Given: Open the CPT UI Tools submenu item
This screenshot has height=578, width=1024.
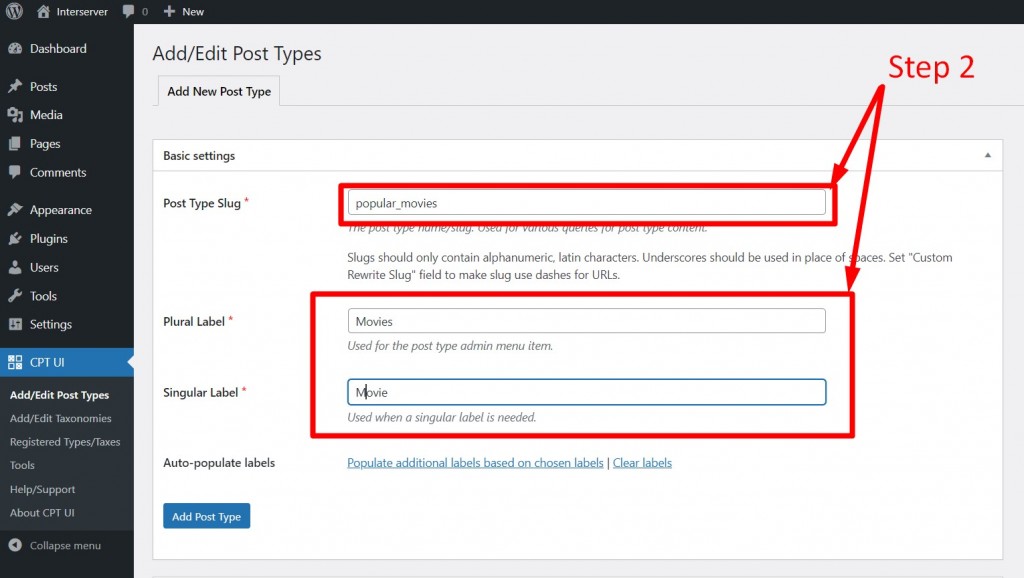Looking at the screenshot, I should 22,466.
